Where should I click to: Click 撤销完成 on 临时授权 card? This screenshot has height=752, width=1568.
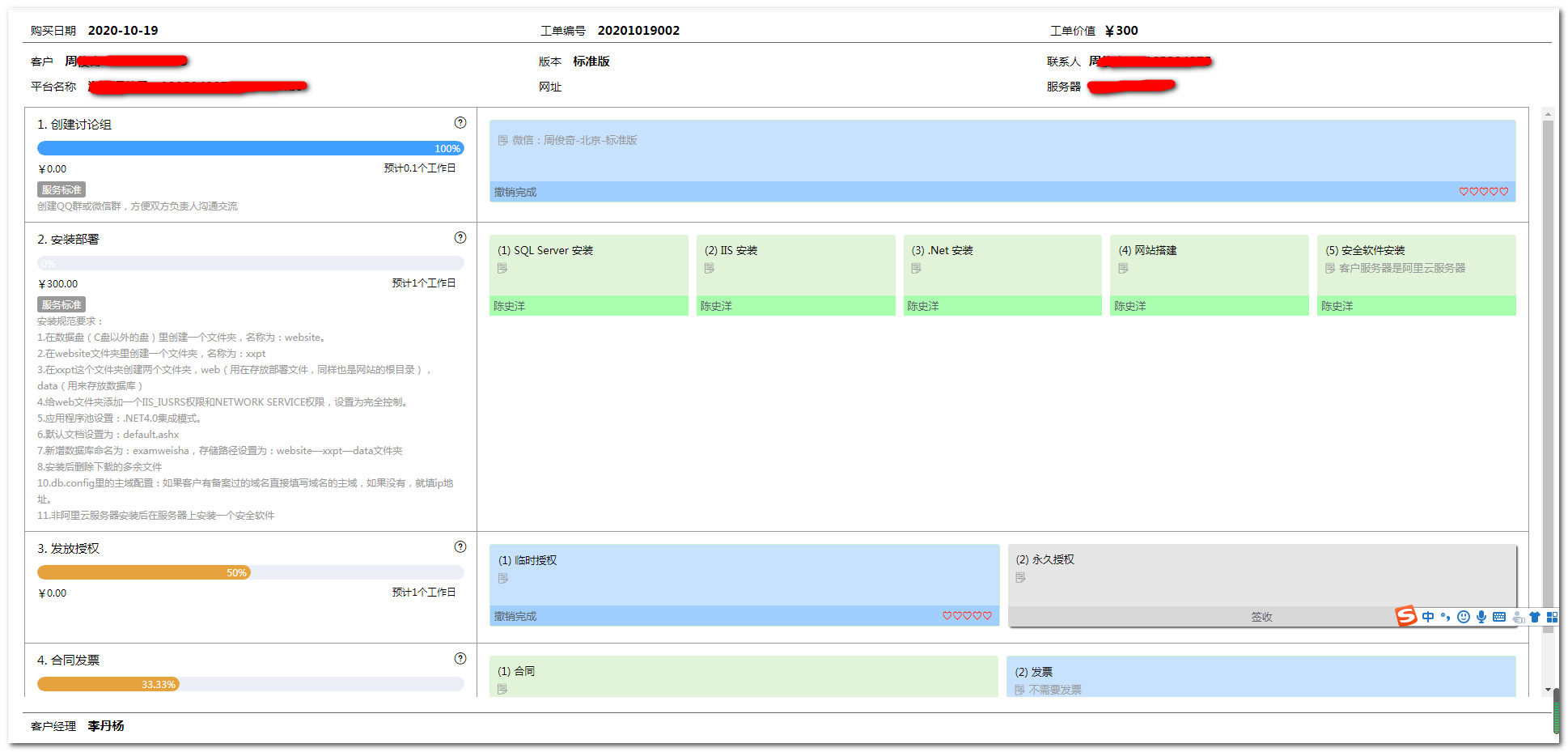pos(515,617)
